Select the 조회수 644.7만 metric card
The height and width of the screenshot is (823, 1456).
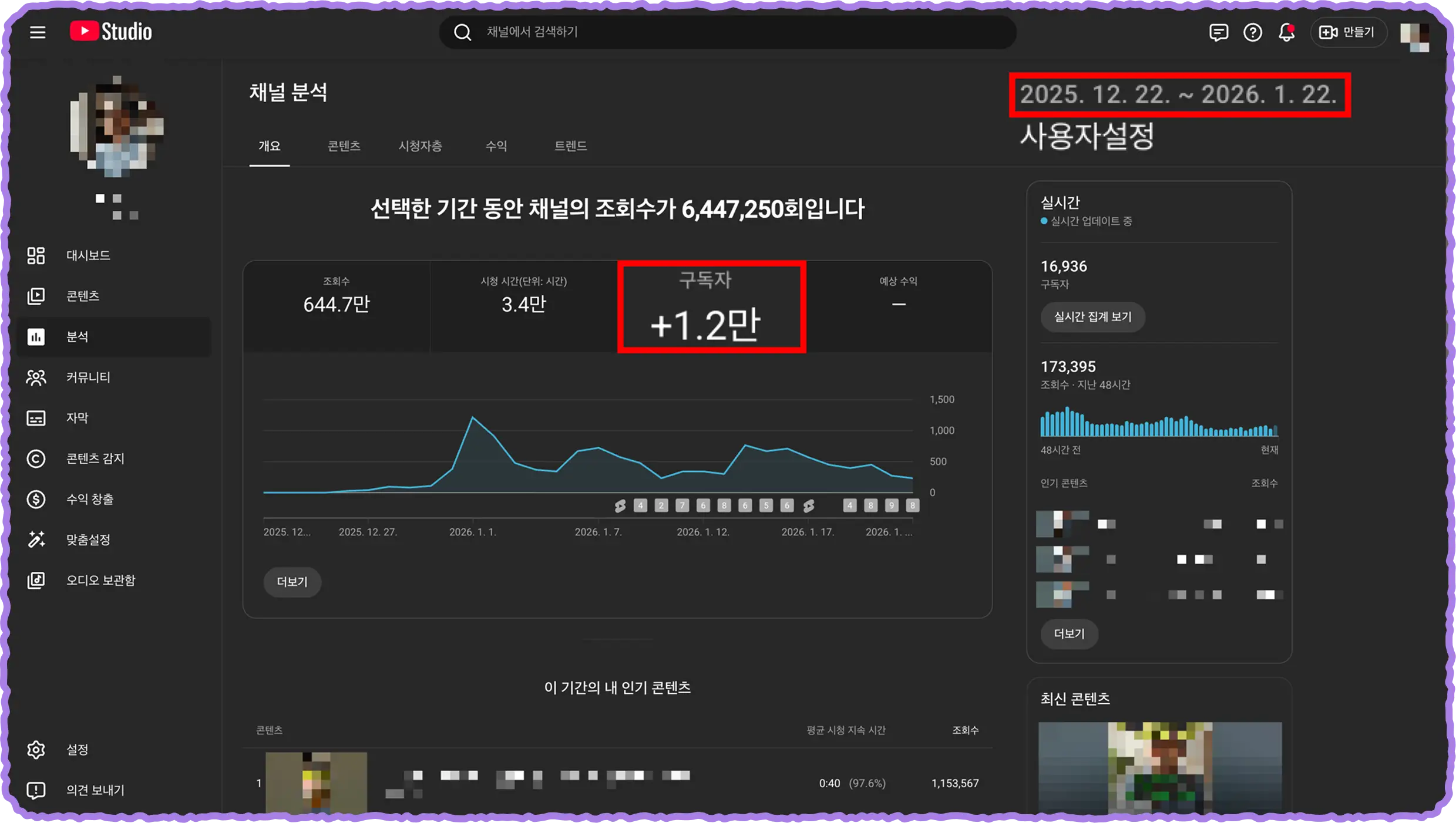click(x=337, y=306)
